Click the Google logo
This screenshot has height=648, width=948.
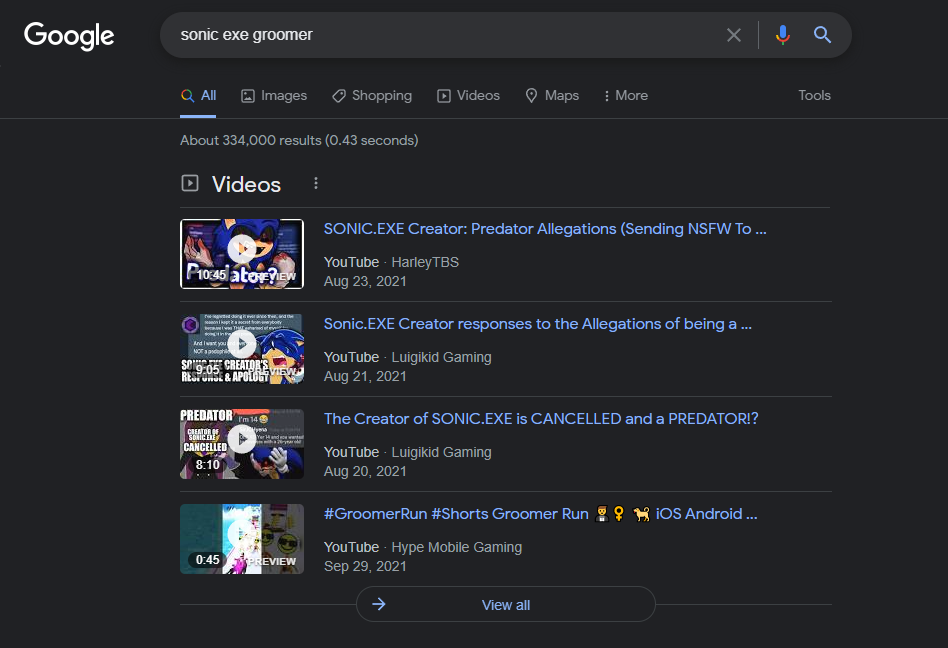point(69,36)
